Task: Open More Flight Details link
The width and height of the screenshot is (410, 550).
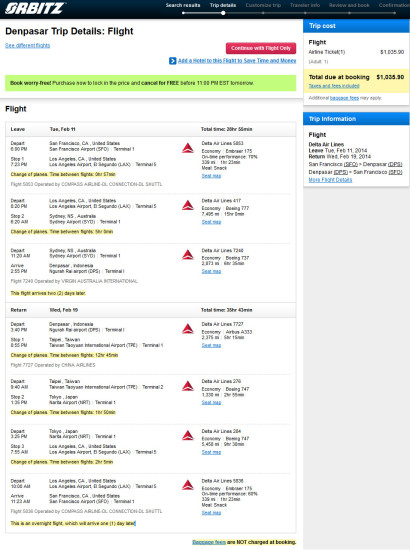Action: coord(330,180)
